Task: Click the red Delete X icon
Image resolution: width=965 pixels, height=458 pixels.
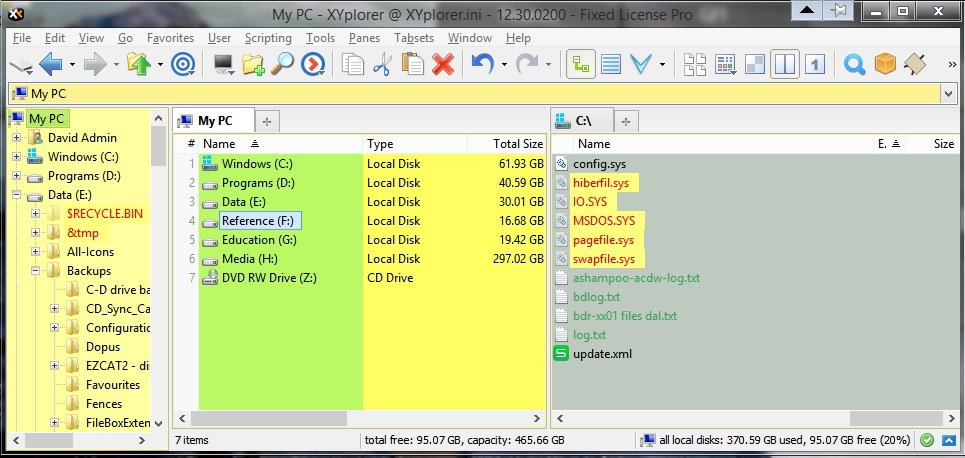Action: [443, 65]
